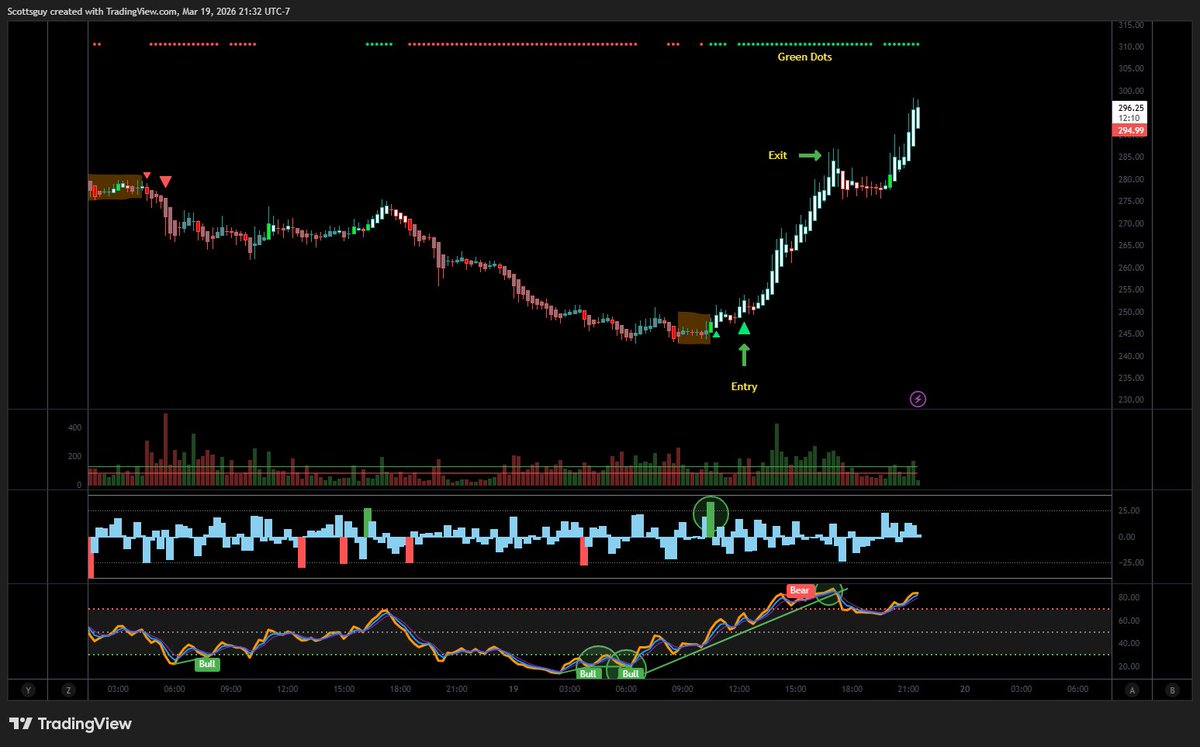Viewport: 1200px width, 747px height.
Task: Click the circular A button at bottom right
Action: (1132, 690)
